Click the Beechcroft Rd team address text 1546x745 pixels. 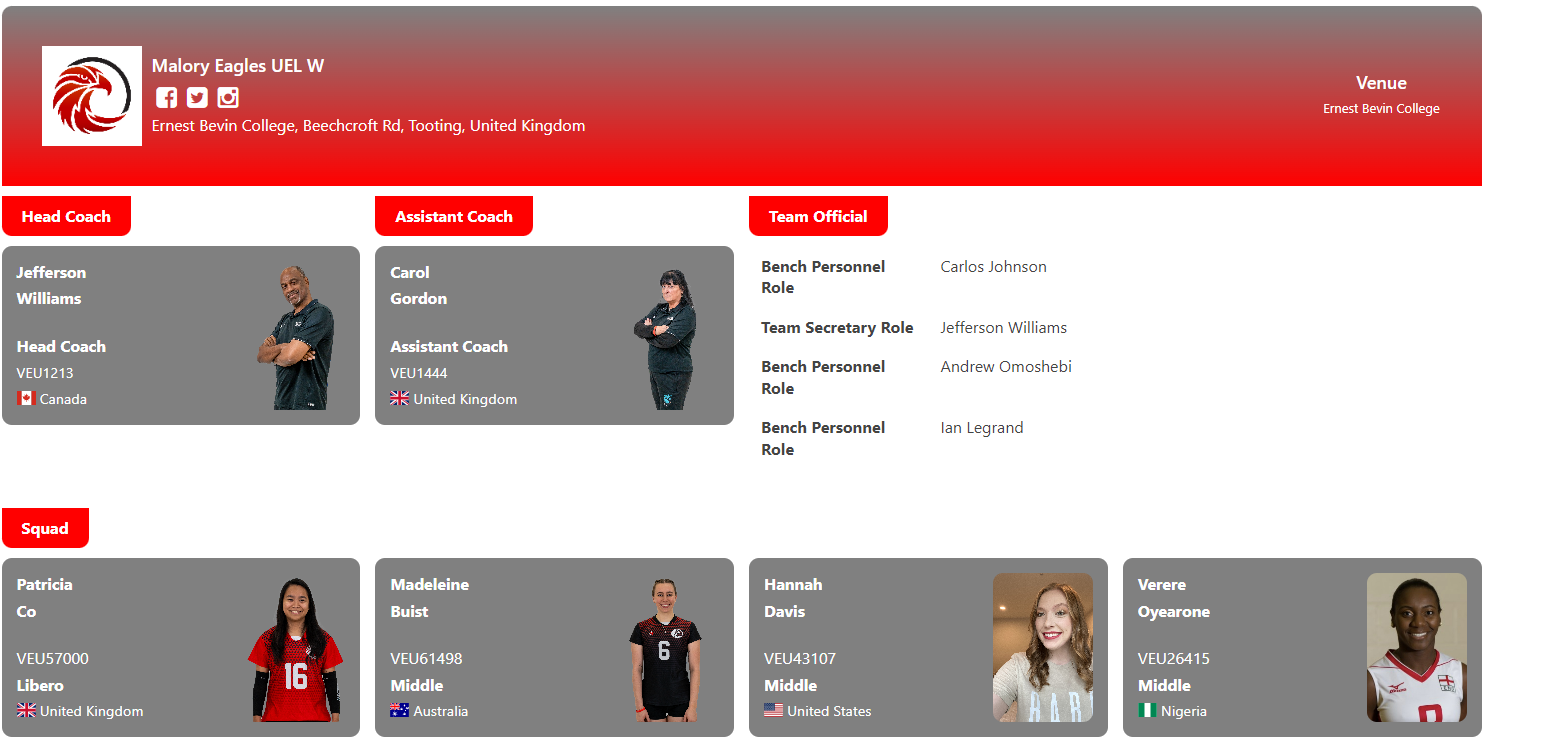click(369, 126)
